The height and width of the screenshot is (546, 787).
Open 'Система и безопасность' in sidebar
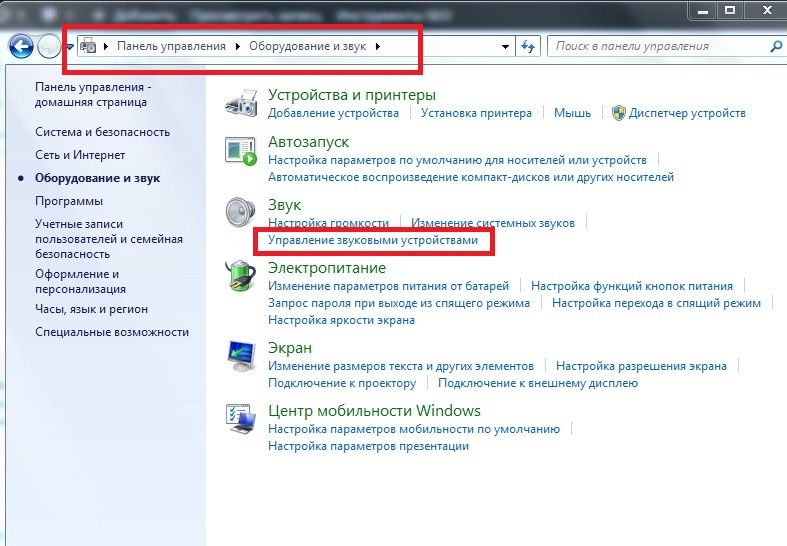pos(102,132)
